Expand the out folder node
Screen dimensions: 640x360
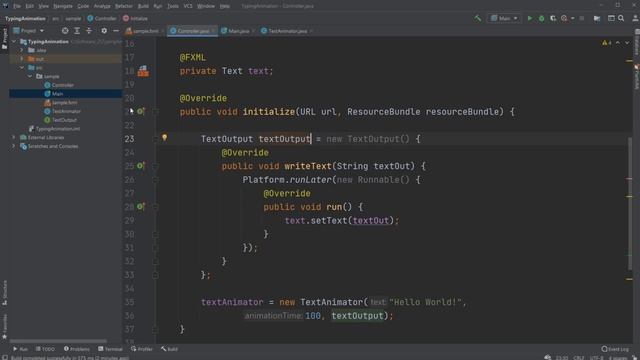pyautogui.click(x=22, y=59)
